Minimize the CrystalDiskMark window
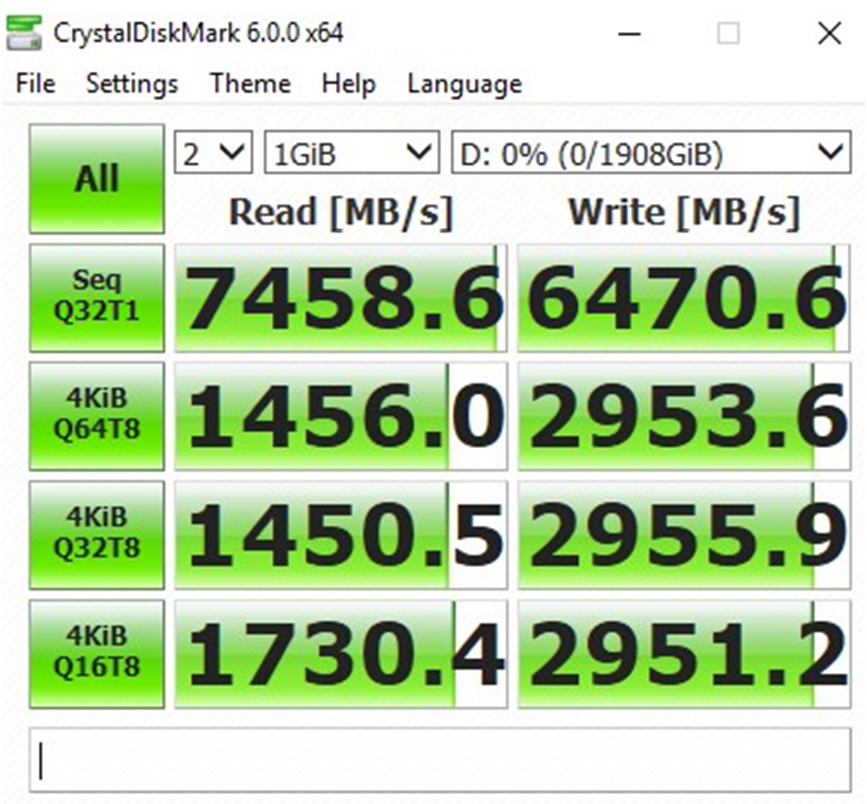867x804 pixels. [x=629, y=34]
